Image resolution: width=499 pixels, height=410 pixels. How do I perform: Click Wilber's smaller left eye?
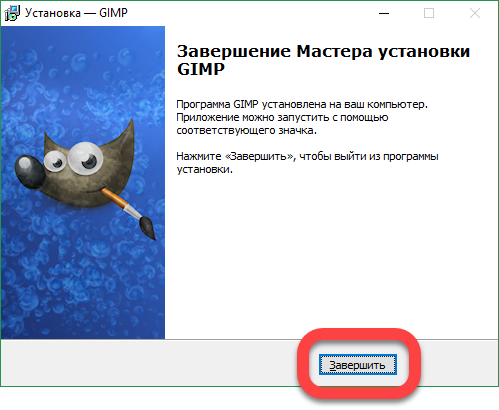point(54,161)
